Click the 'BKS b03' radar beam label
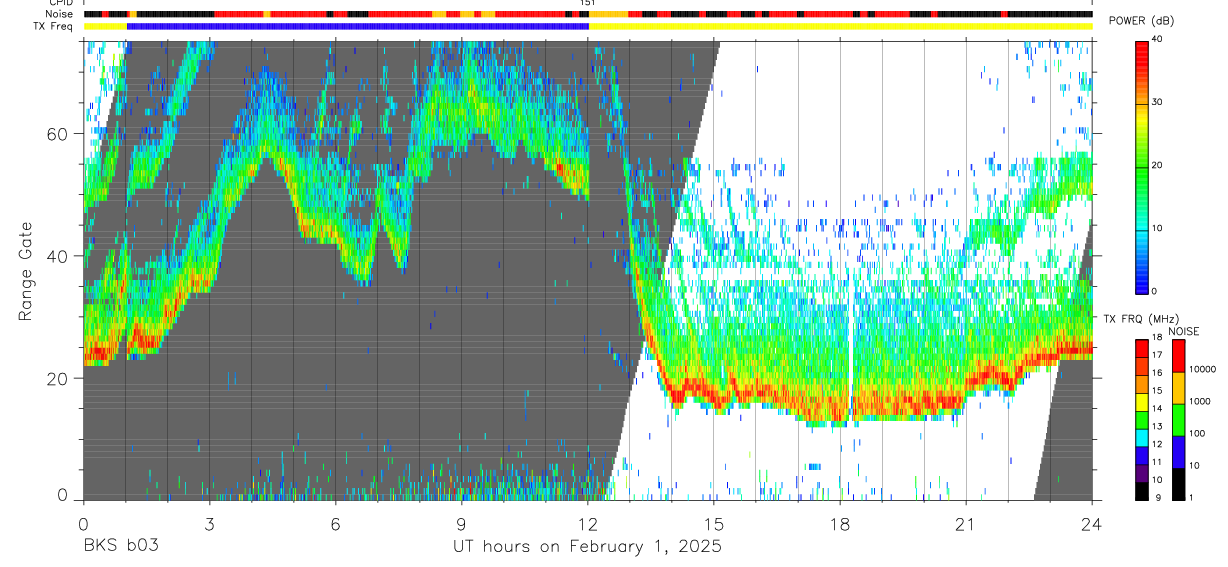Image resolution: width=1228 pixels, height=567 pixels. [x=121, y=546]
